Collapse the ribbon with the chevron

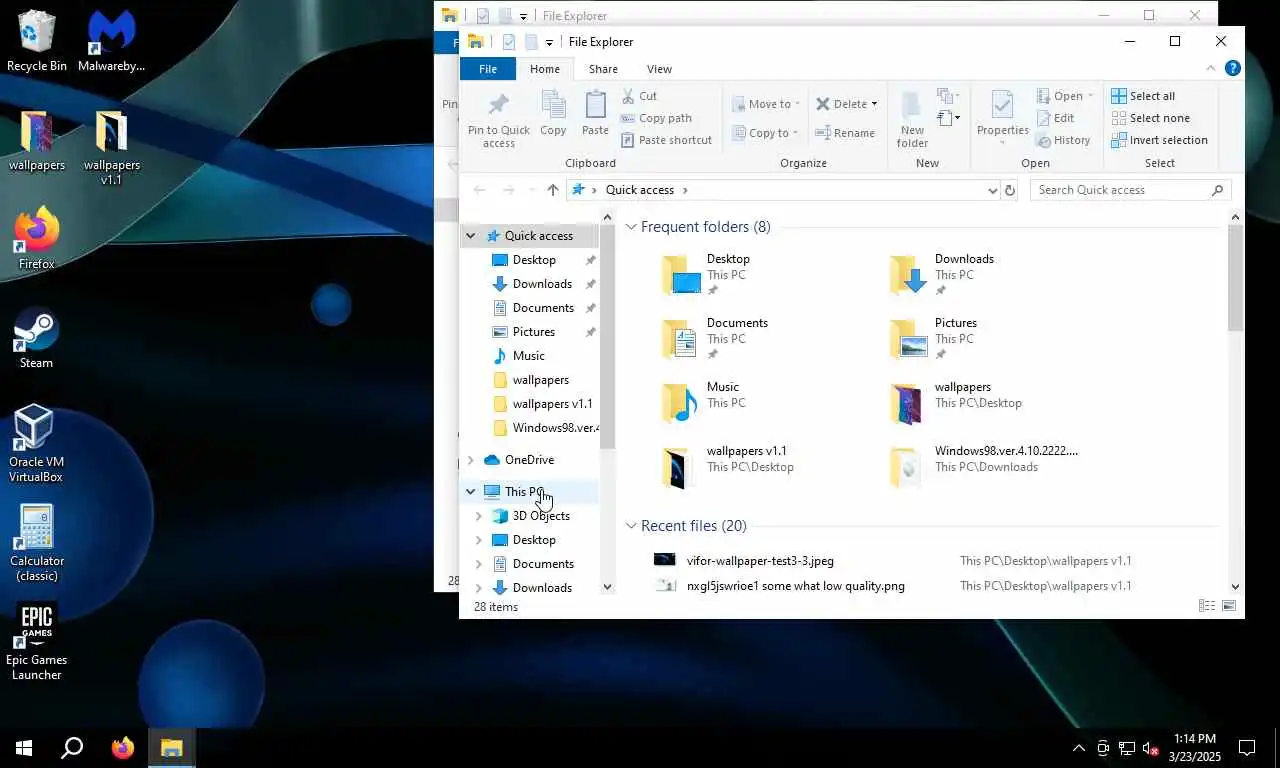pos(1211,68)
